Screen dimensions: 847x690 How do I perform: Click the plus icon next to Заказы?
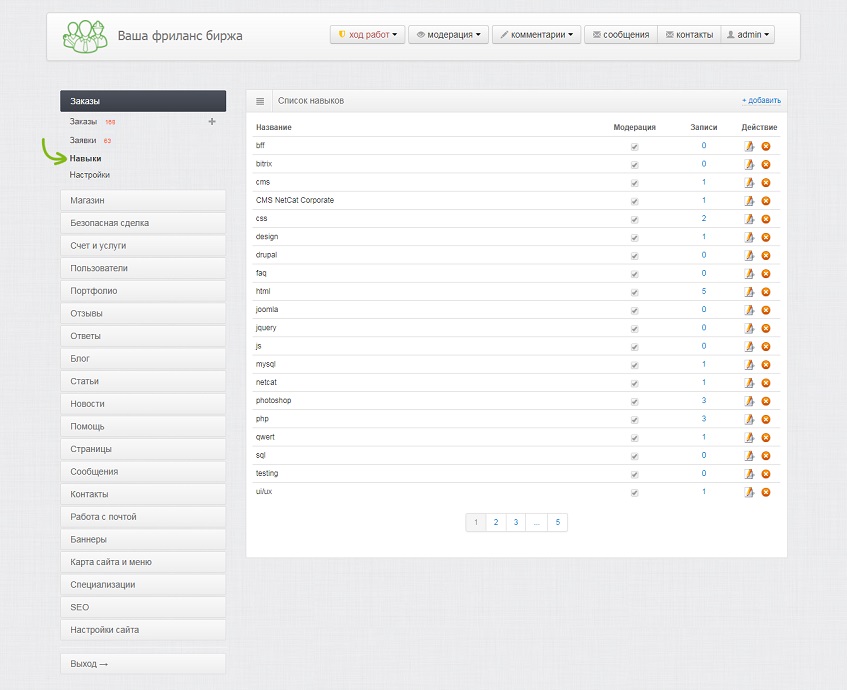[x=212, y=122]
